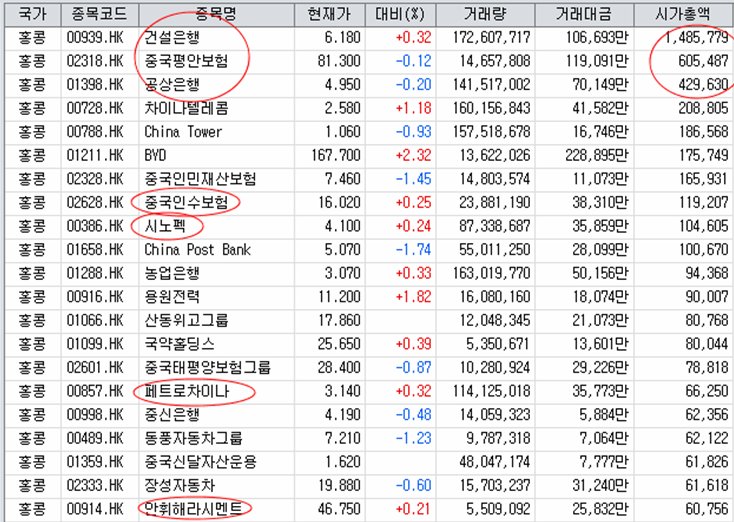
Task: Click the 46.750 current price cell
Action: pos(339,508)
